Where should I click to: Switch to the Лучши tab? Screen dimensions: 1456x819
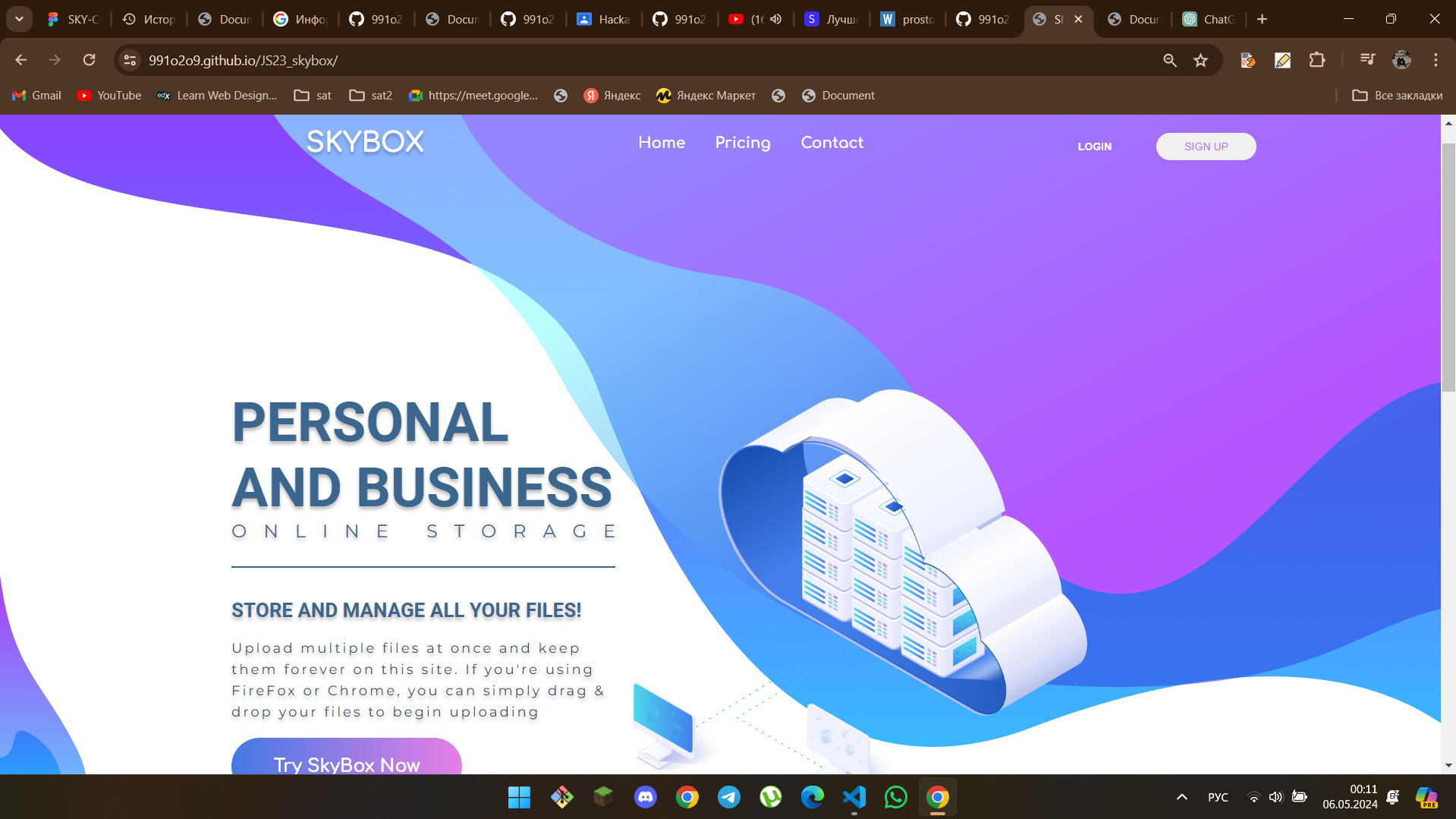(832, 19)
